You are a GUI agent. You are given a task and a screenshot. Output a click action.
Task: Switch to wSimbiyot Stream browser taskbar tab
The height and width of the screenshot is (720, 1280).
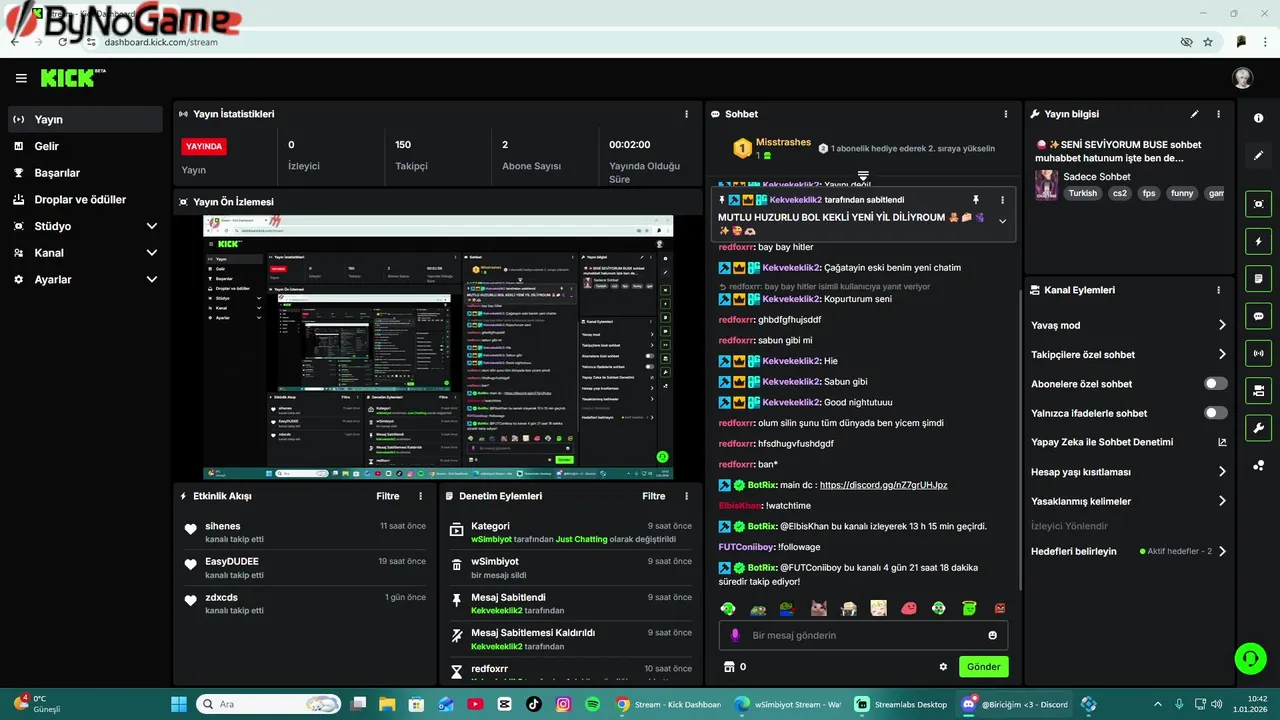(x=788, y=704)
